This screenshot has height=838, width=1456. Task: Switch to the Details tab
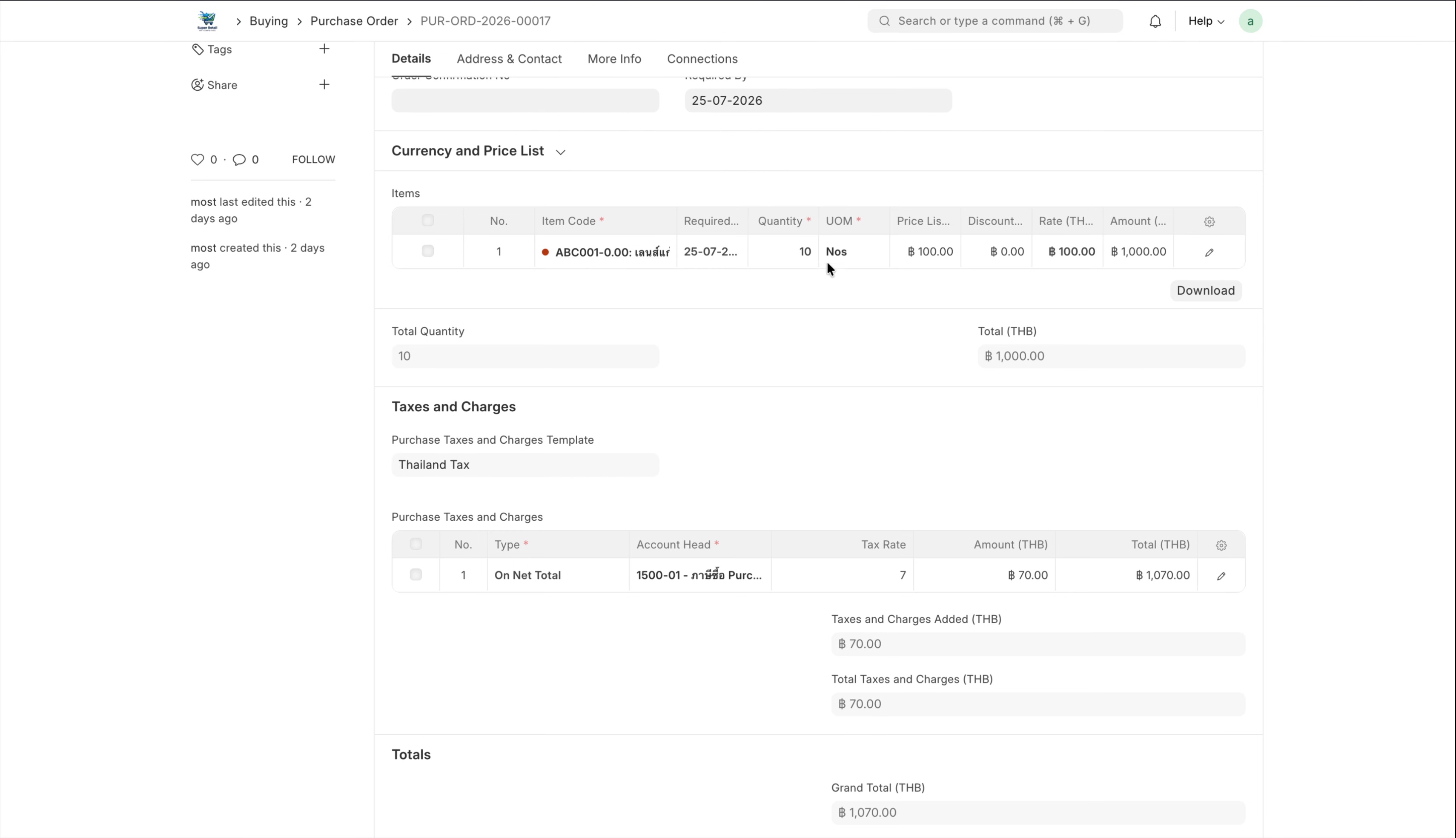(411, 59)
